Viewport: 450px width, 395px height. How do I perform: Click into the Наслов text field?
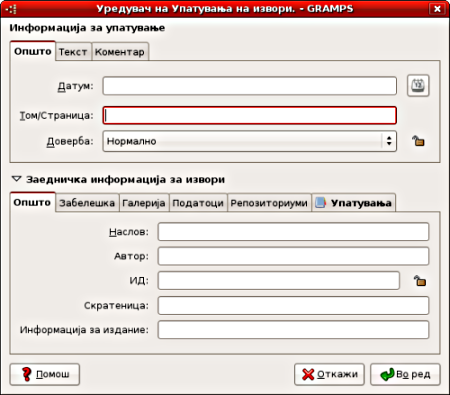click(293, 232)
